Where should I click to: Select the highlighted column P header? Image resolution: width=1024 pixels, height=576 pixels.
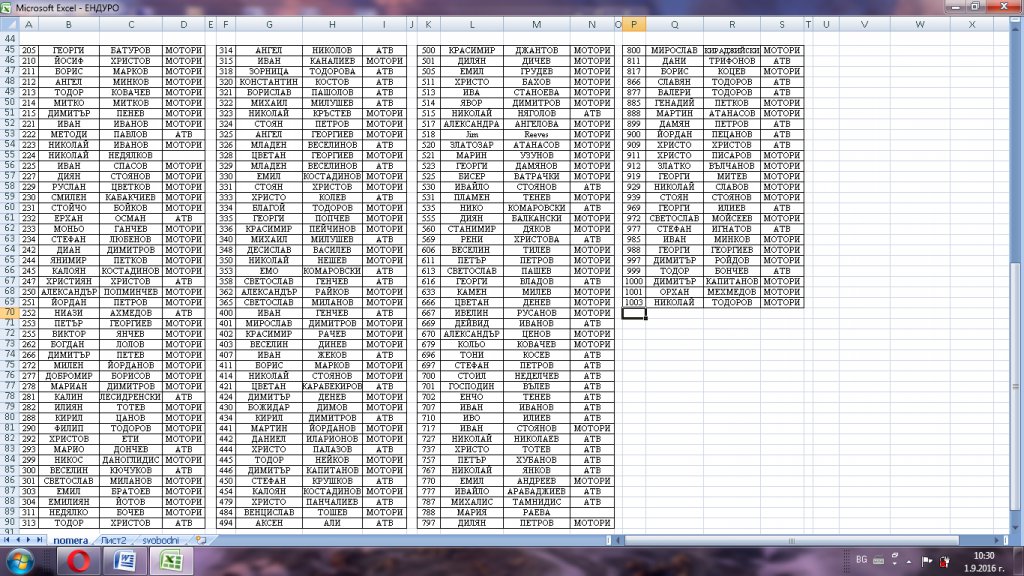(x=633, y=24)
